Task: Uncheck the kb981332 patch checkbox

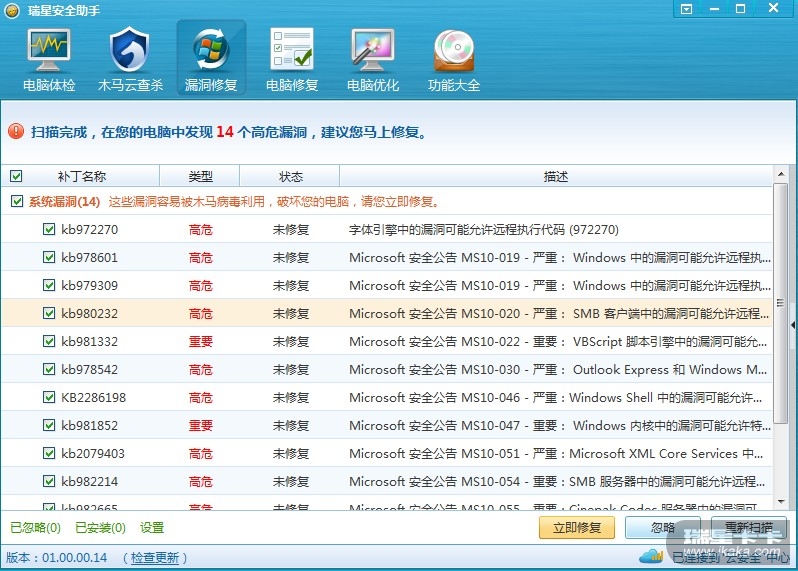Action: [x=49, y=341]
